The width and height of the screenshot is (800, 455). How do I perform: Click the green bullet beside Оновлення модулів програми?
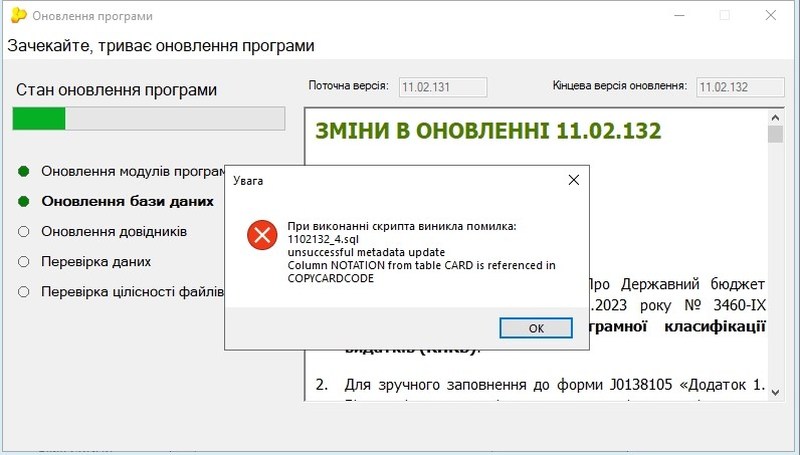click(24, 171)
